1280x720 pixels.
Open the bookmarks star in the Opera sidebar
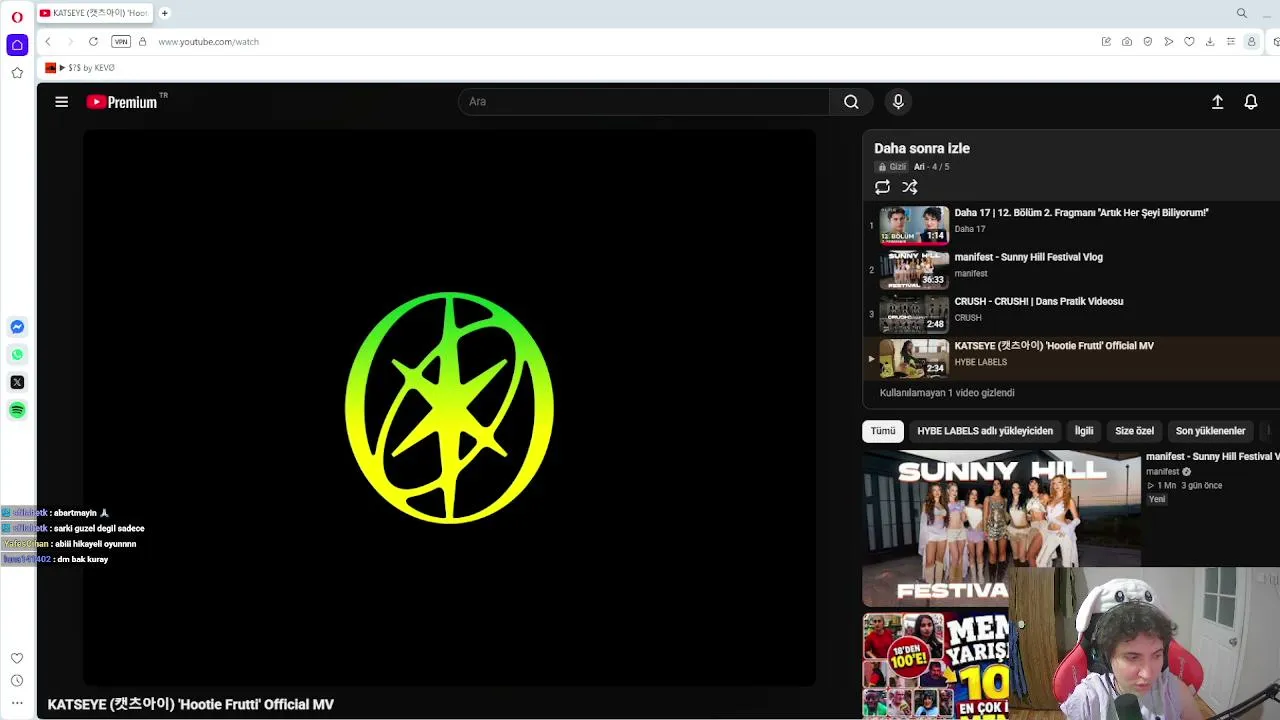[x=17, y=73]
